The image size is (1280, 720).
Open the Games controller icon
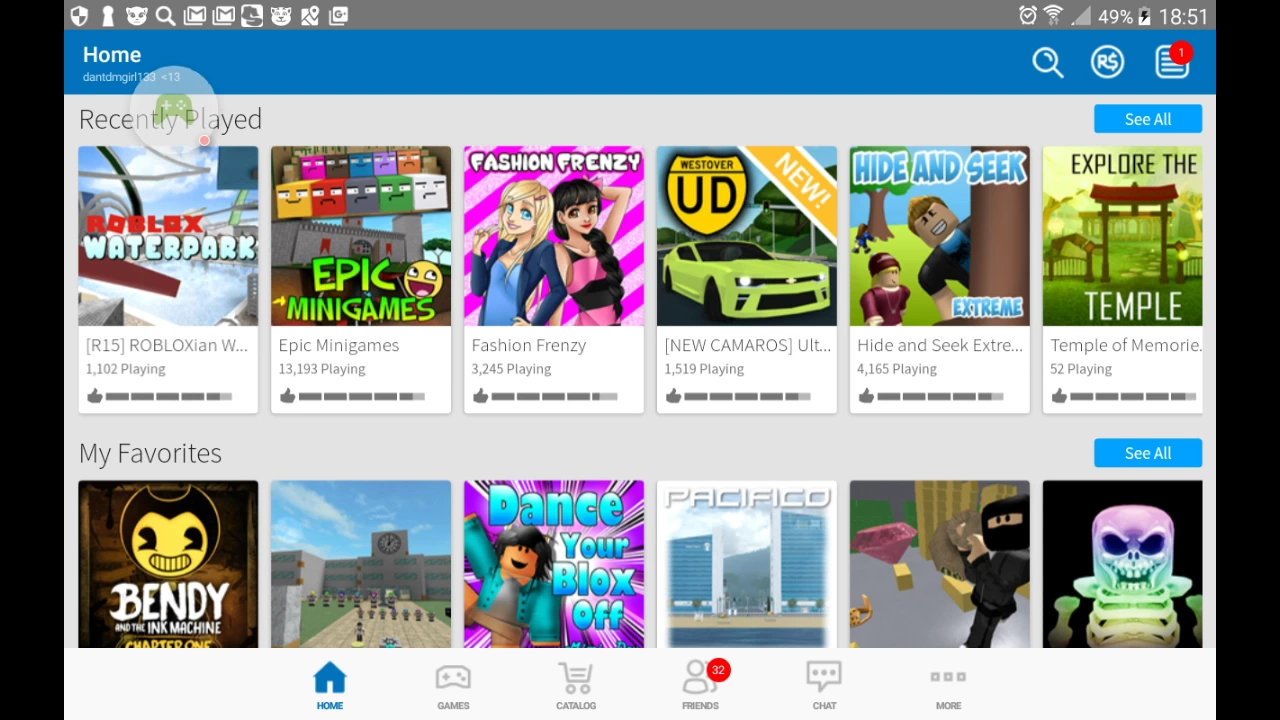click(x=453, y=678)
